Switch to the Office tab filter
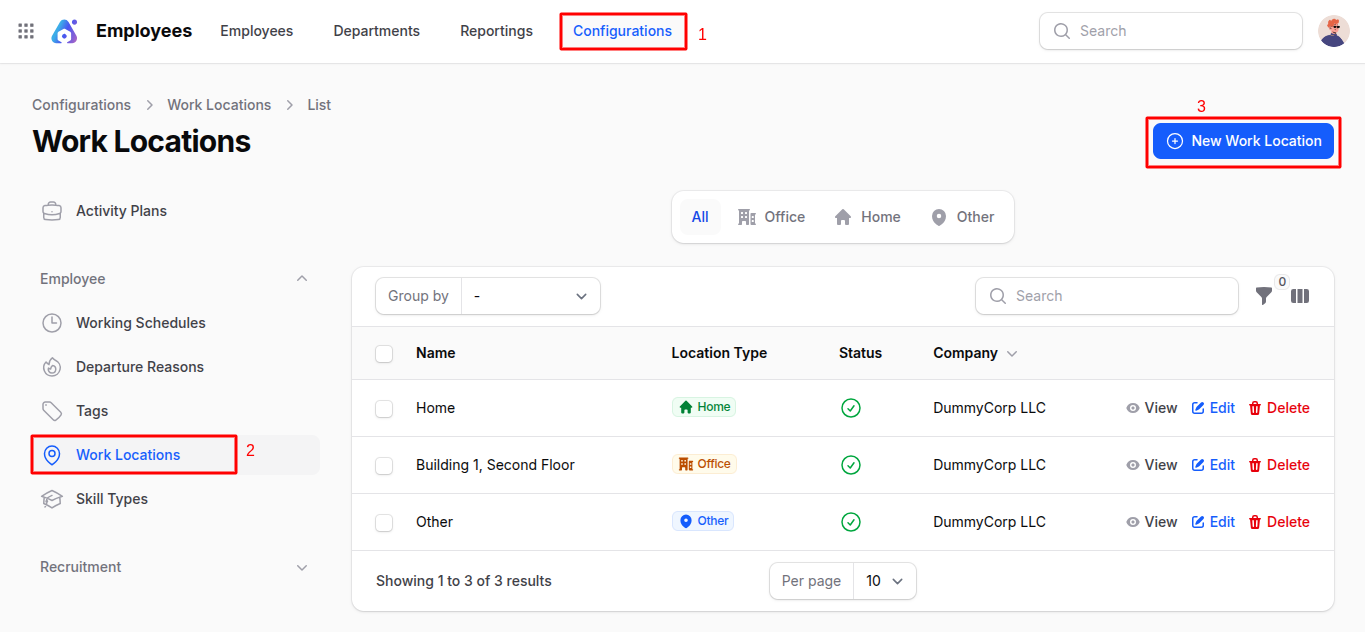The image size is (1365, 632). pos(771,217)
